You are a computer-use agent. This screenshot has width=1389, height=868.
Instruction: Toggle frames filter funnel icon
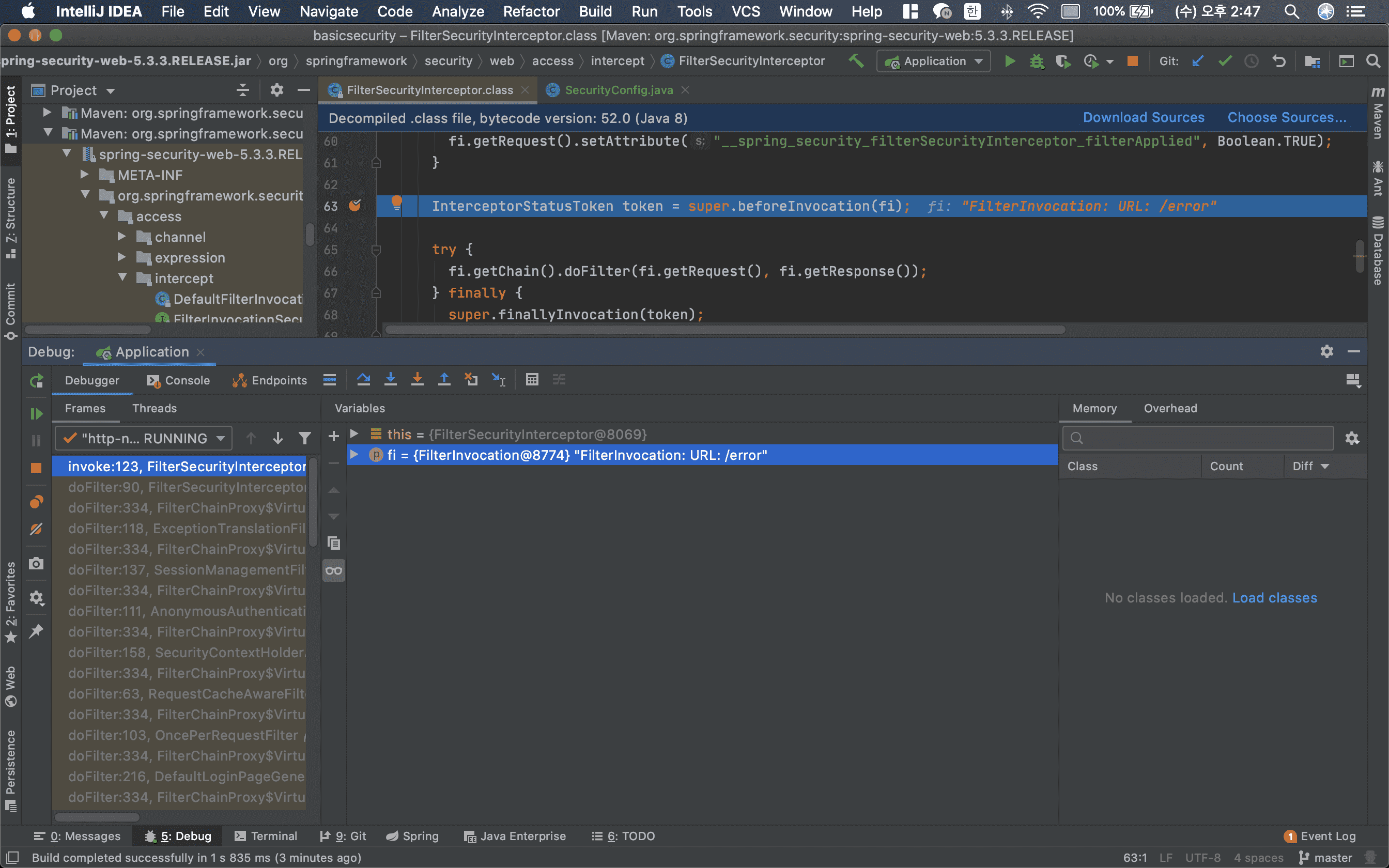click(305, 438)
